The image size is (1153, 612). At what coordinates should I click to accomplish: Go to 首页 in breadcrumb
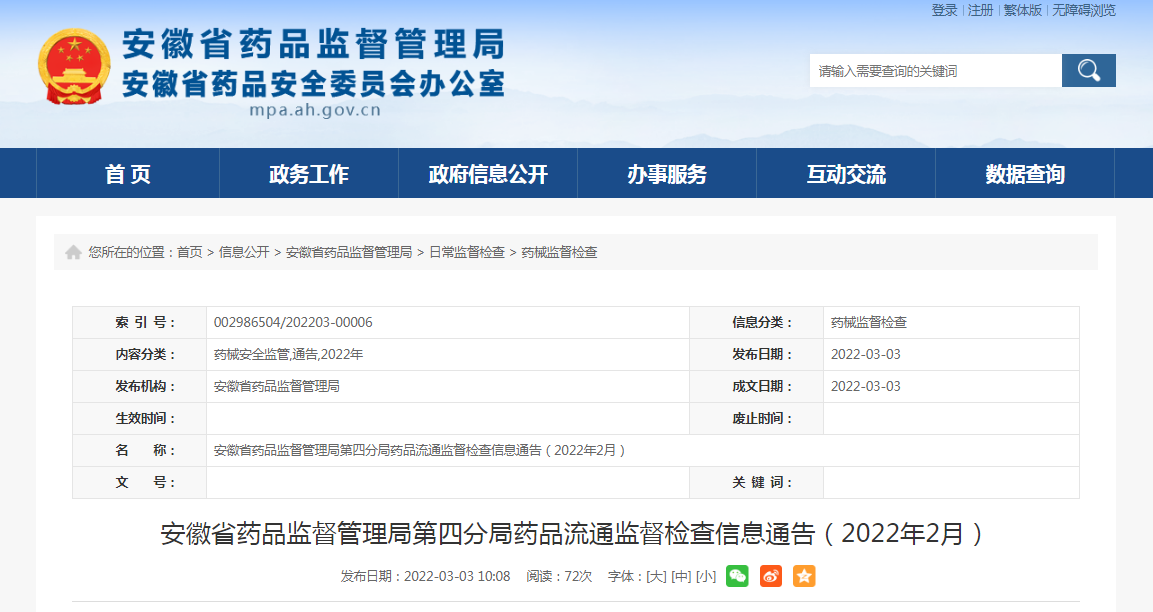(x=190, y=252)
